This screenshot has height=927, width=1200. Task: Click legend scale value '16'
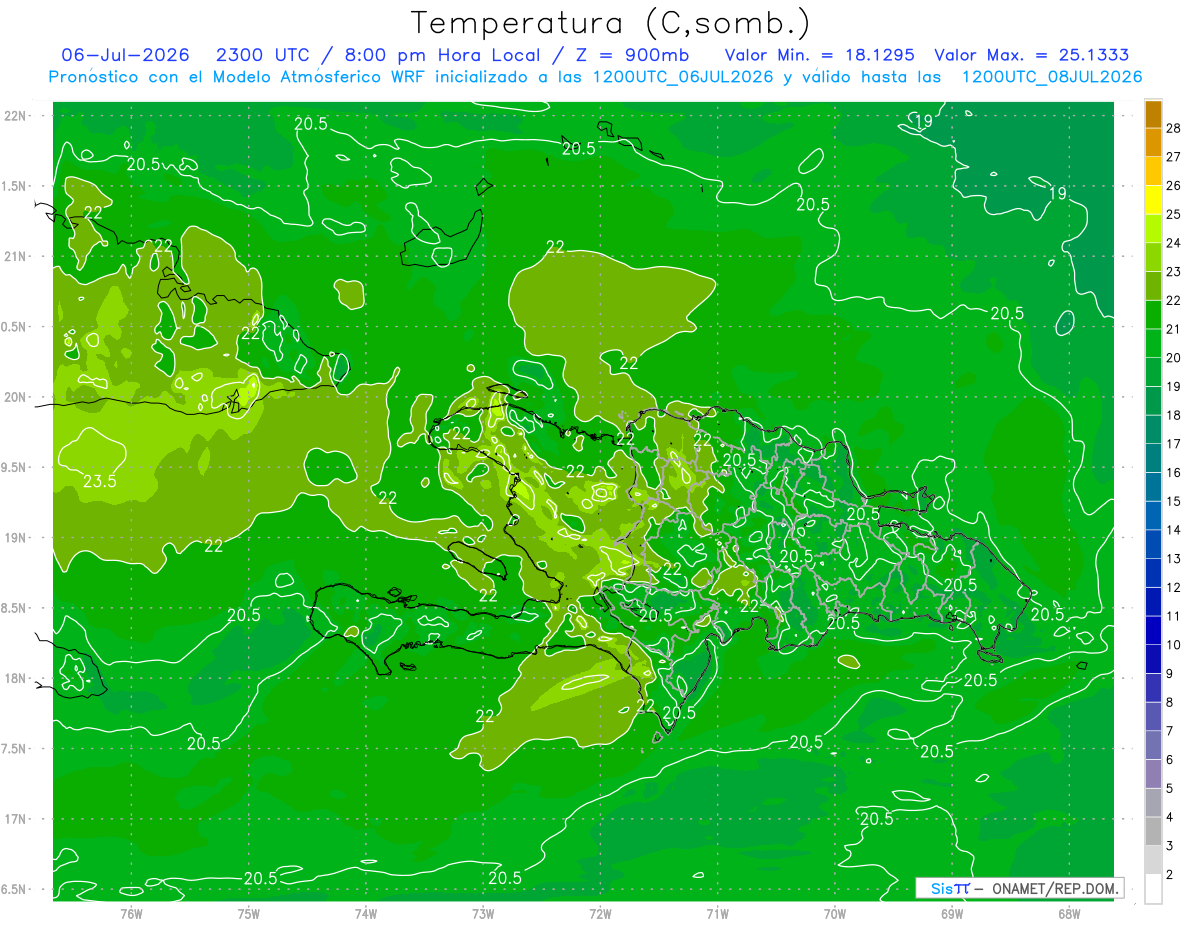[1174, 473]
